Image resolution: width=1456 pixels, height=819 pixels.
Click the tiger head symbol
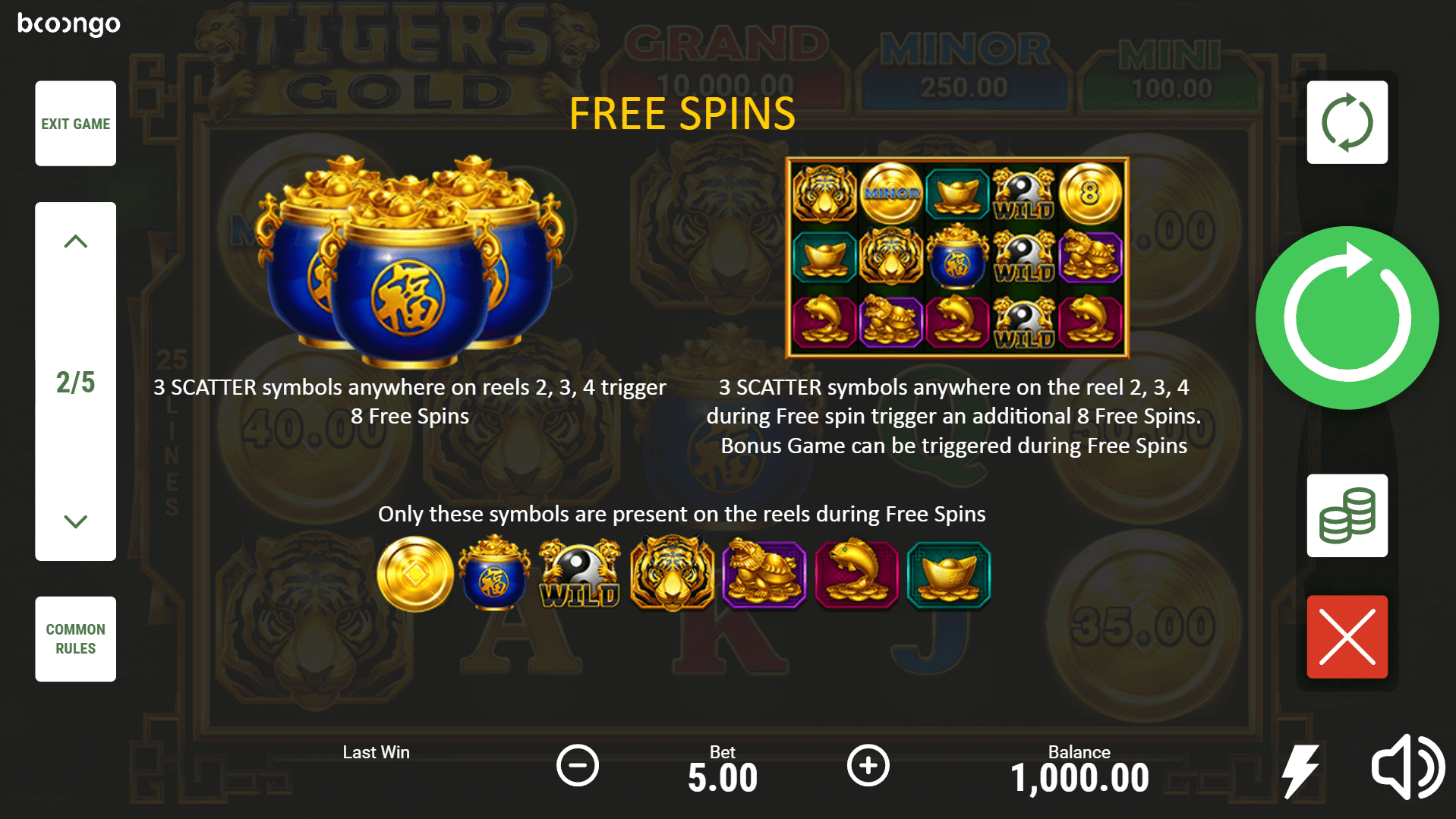coord(672,573)
